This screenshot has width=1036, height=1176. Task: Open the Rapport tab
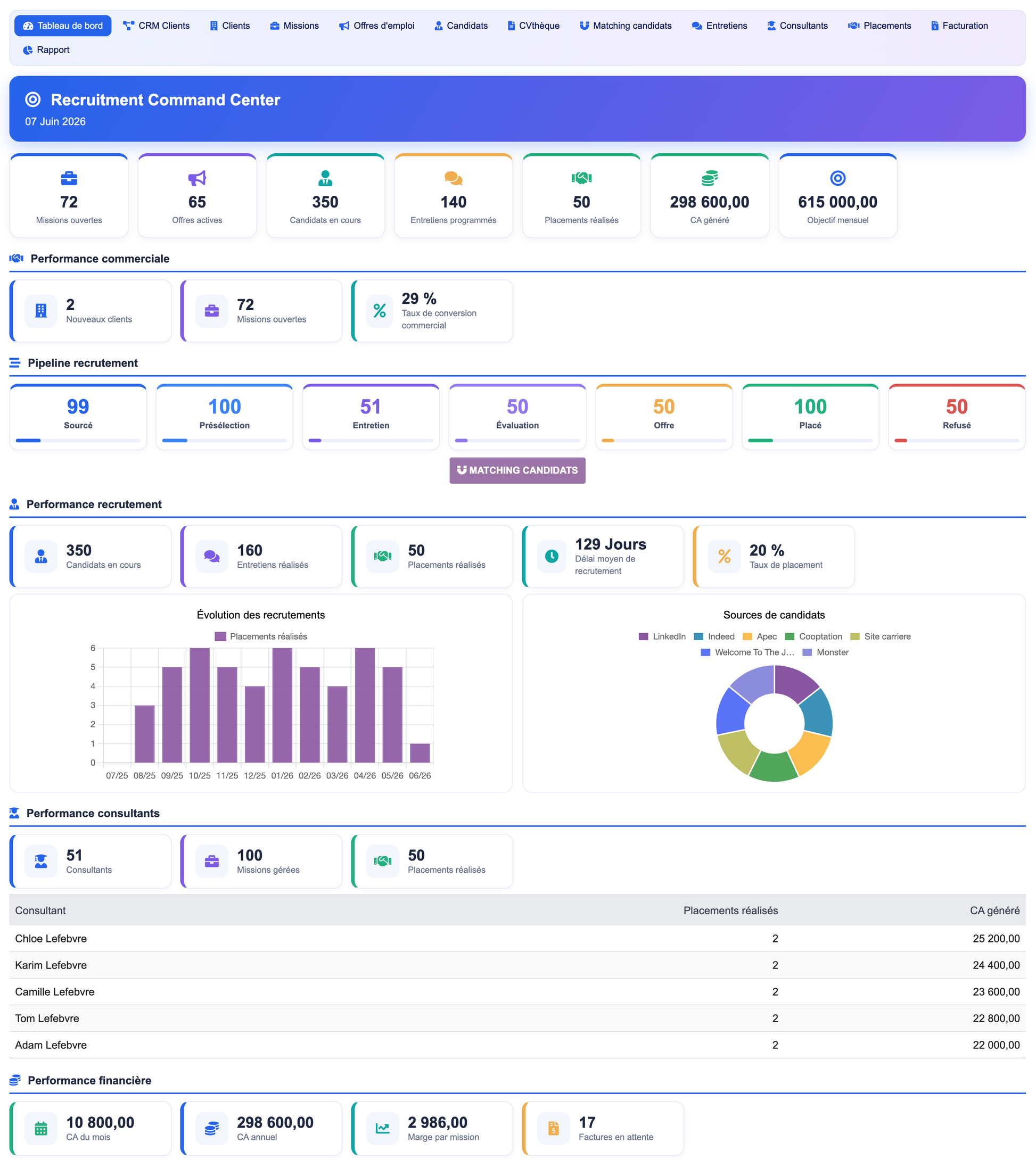(x=46, y=50)
